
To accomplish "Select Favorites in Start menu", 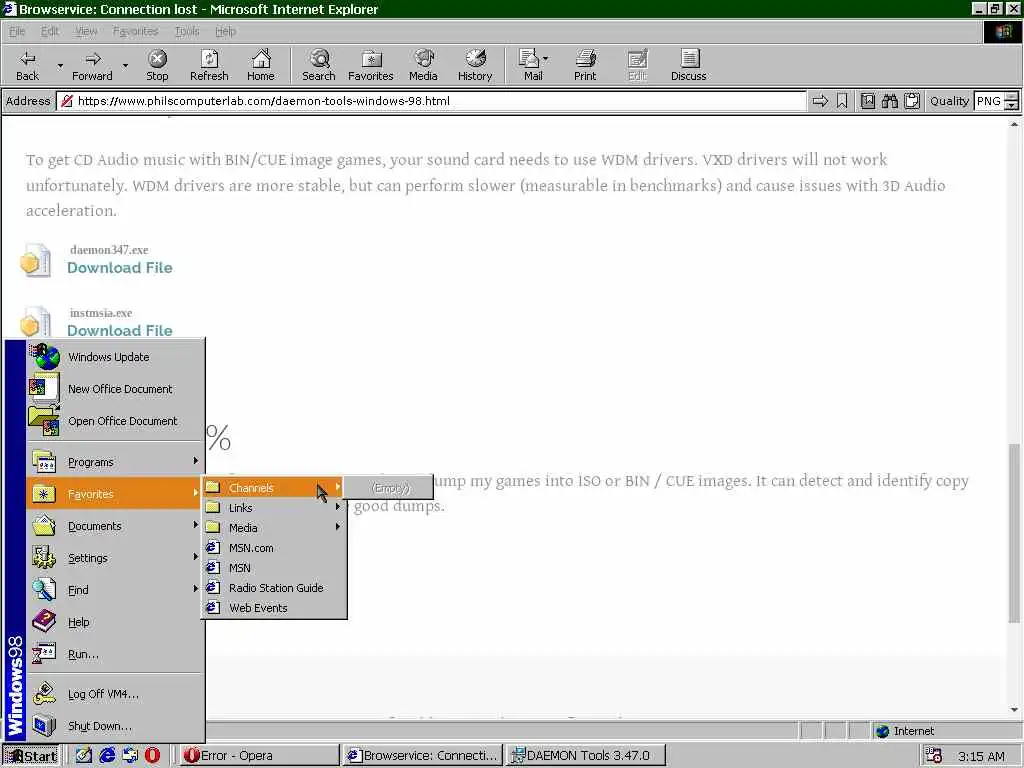I will [x=115, y=494].
